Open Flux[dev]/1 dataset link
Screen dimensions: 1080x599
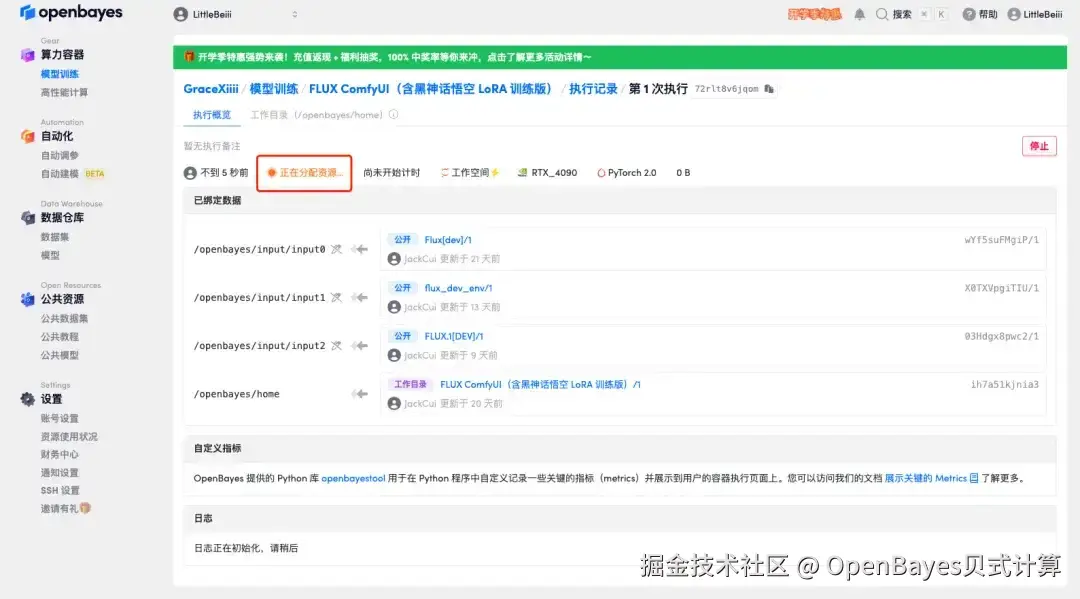click(x=448, y=240)
